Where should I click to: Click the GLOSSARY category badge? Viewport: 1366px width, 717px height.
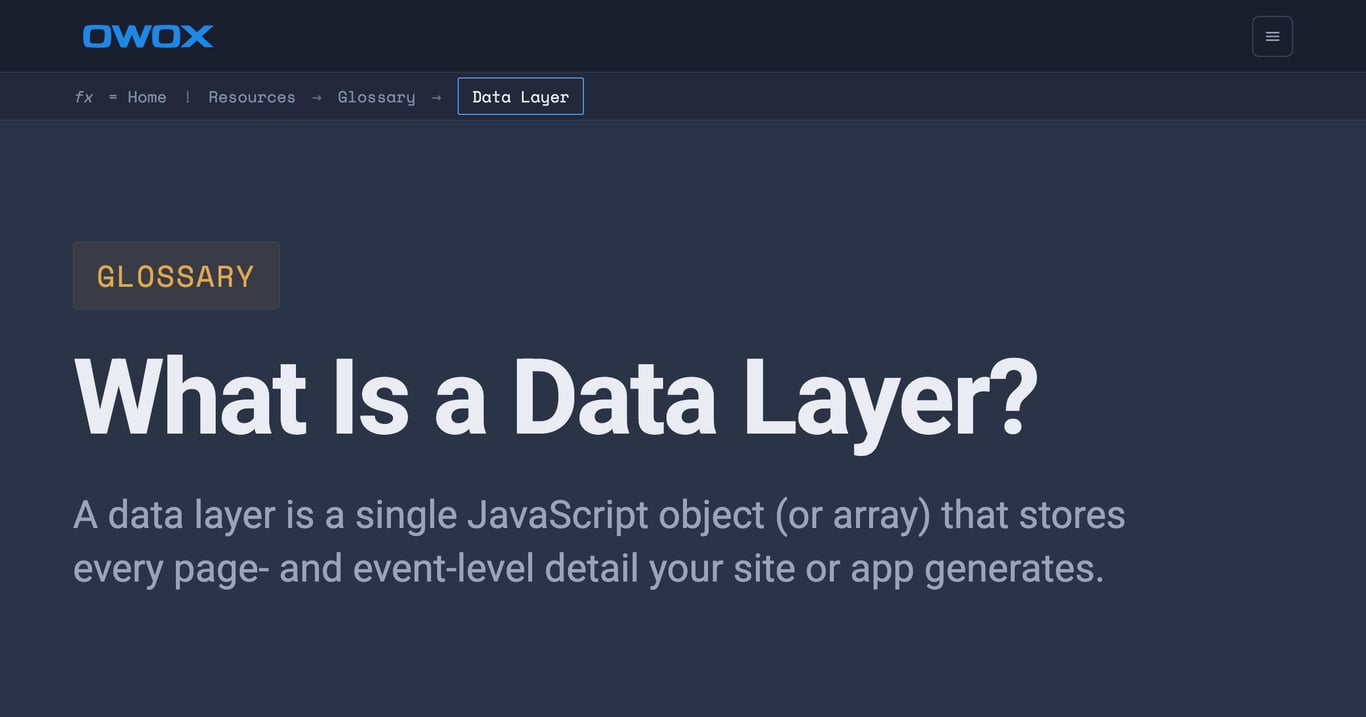(x=176, y=275)
